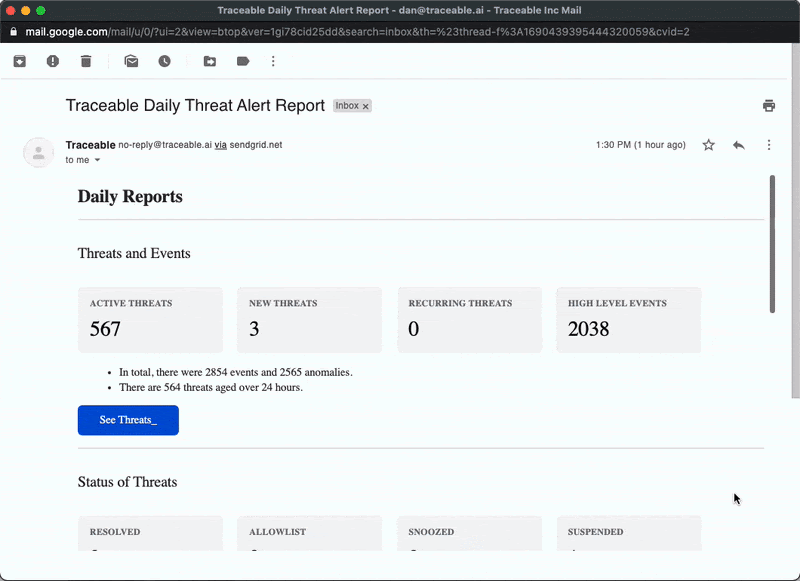Open the Labels tag icon

coord(243,61)
